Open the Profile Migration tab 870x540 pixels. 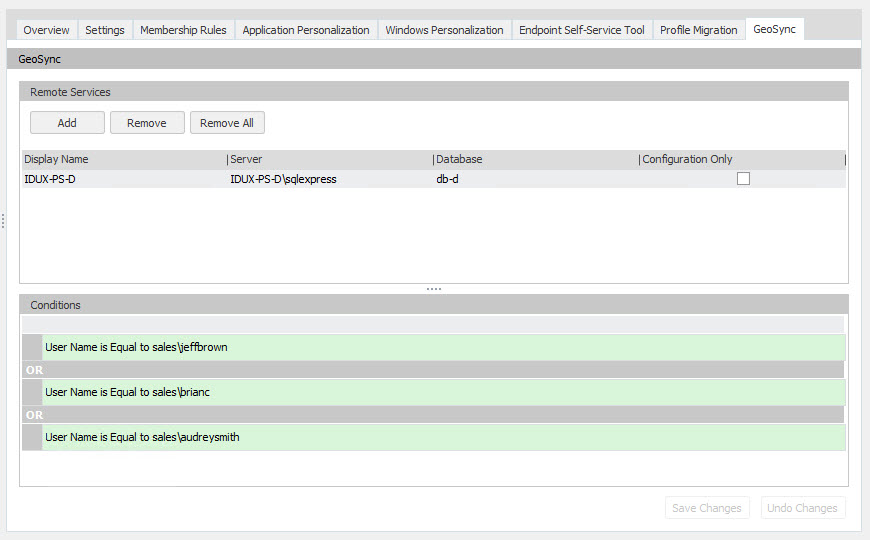[x=698, y=30]
